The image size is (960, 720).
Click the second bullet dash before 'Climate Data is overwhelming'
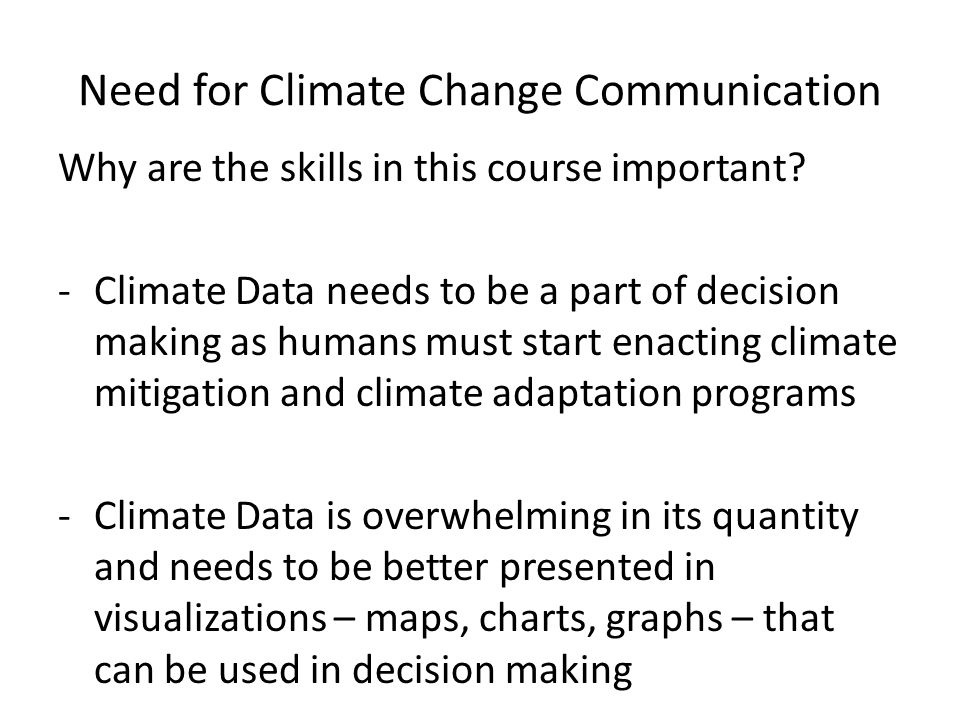tap(65, 518)
